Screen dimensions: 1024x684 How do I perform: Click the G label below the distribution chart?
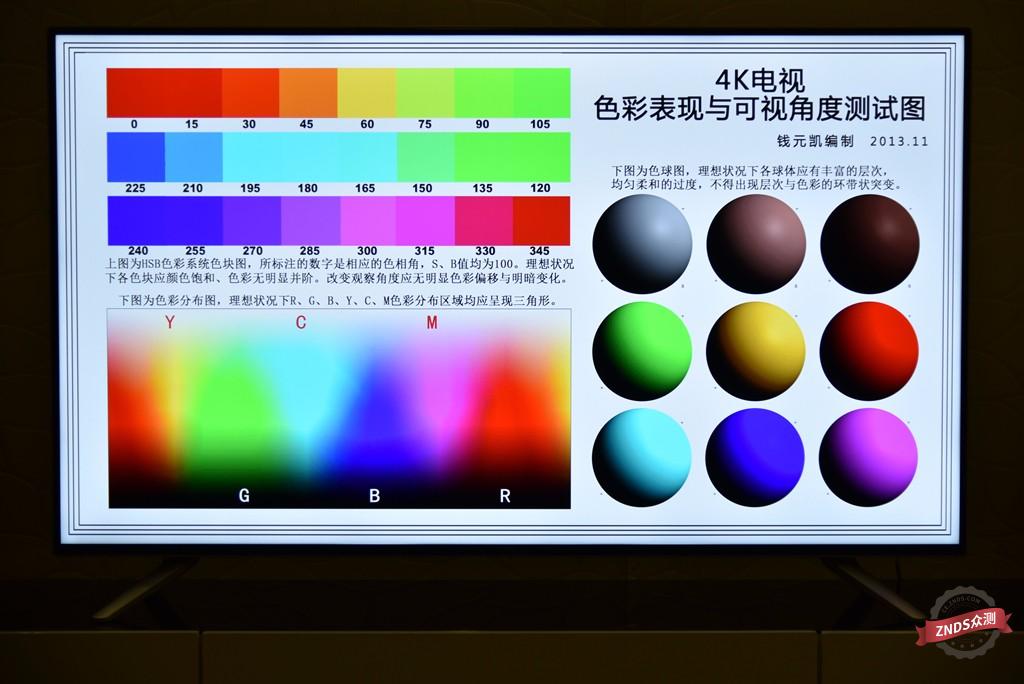tap(243, 494)
